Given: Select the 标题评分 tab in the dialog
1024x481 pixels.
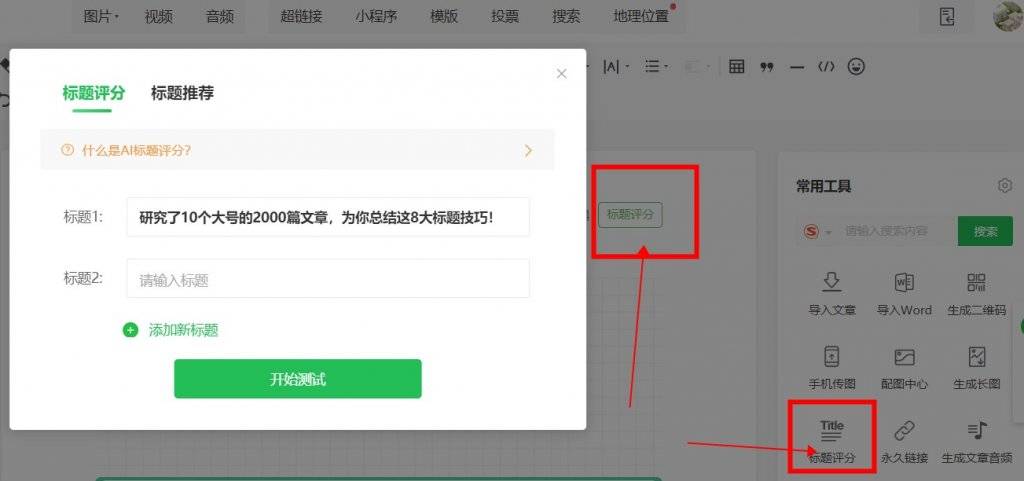Looking at the screenshot, I should (93, 93).
